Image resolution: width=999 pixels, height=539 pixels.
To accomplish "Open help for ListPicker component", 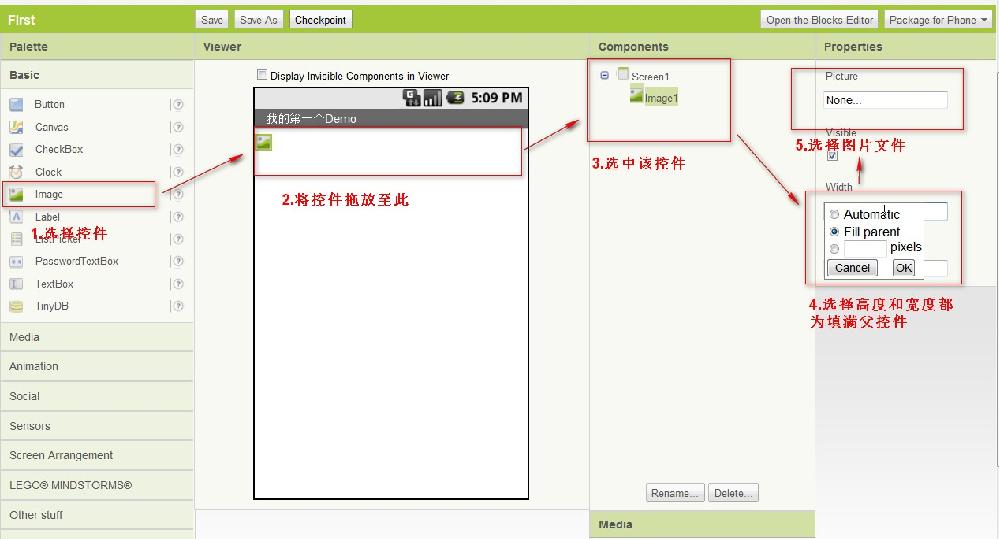I will (x=178, y=239).
